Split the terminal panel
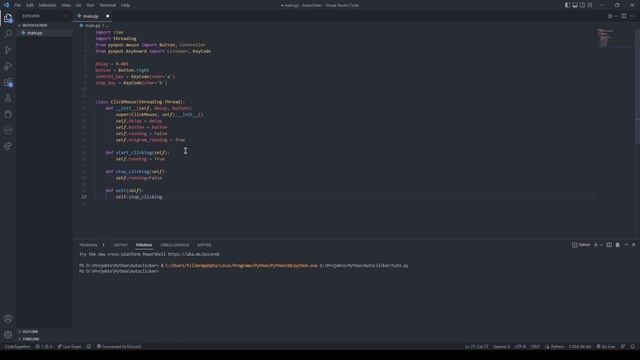The width and height of the screenshot is (640, 360). coord(609,245)
